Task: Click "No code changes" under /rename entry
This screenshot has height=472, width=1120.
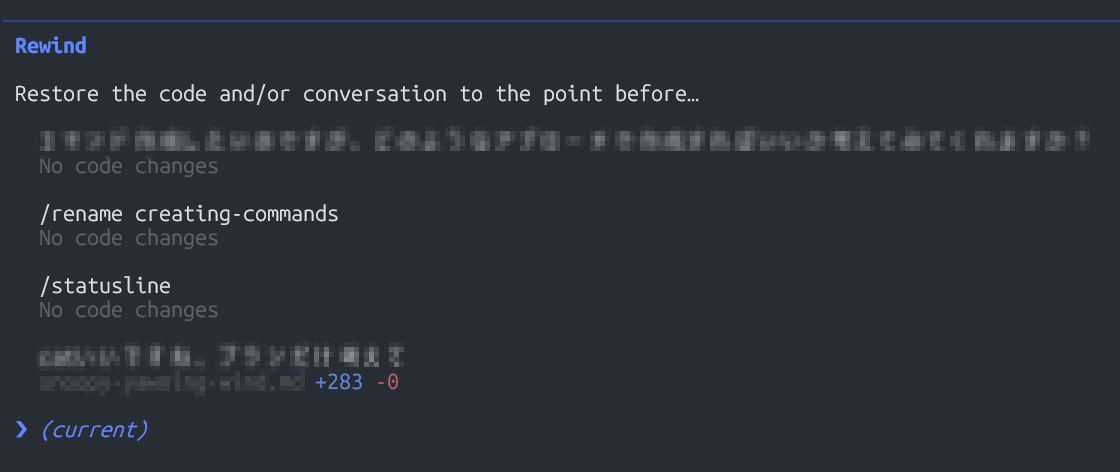Action: coord(128,238)
